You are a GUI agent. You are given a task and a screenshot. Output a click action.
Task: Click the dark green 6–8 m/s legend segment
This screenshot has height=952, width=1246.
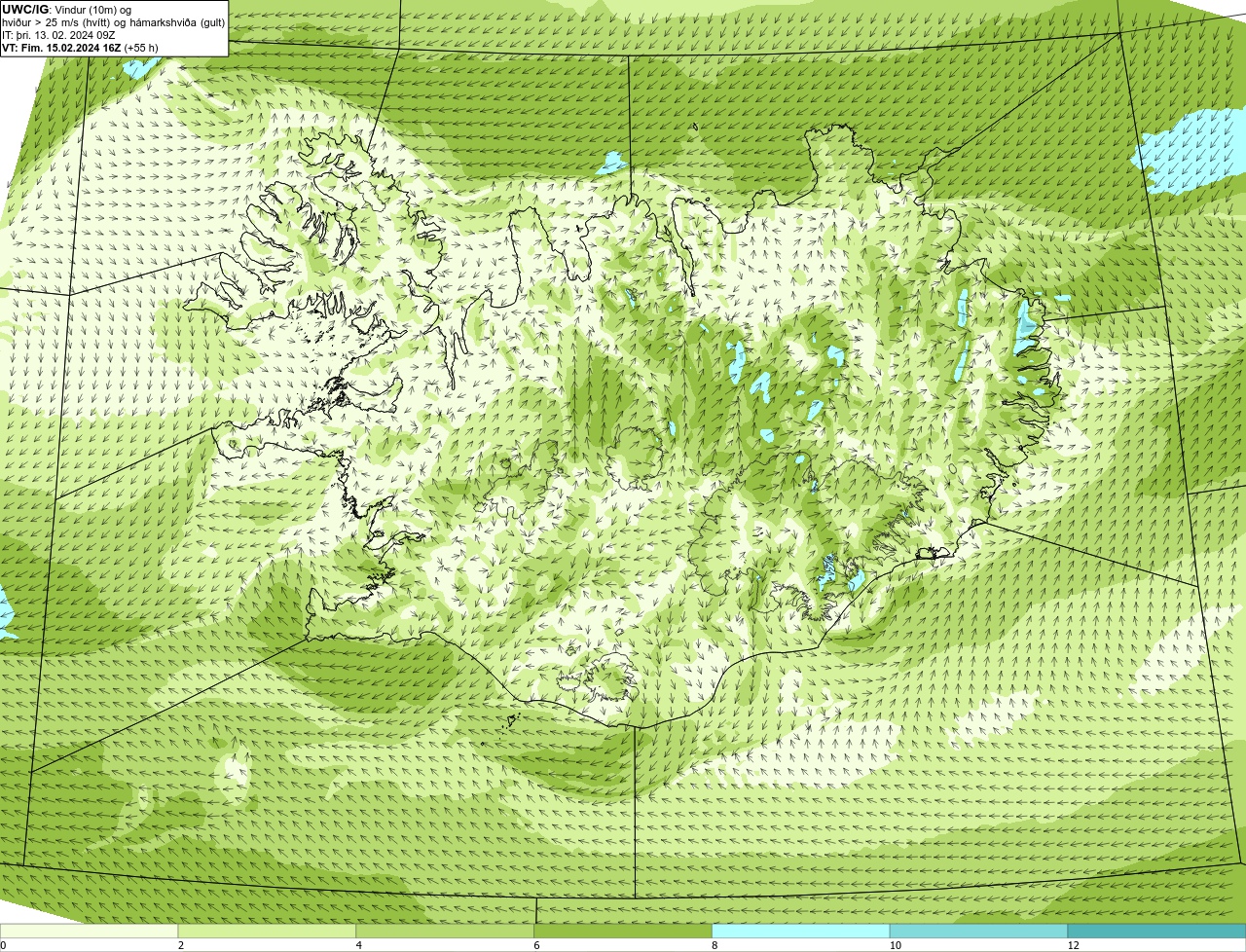[623, 931]
